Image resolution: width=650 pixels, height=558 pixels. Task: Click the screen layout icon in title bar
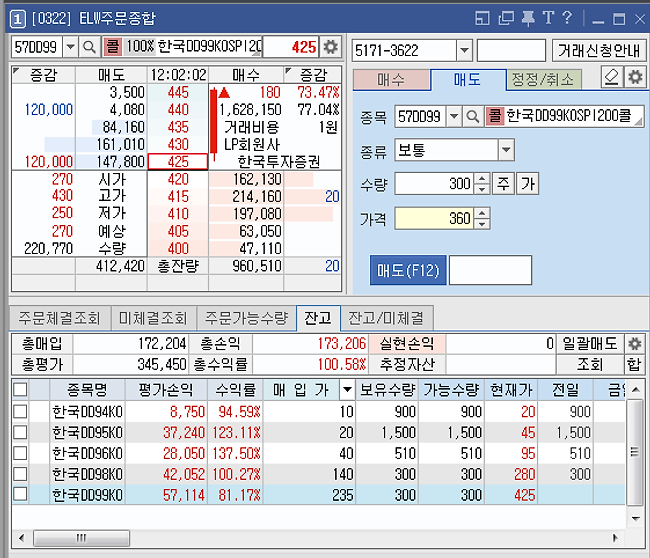click(482, 18)
